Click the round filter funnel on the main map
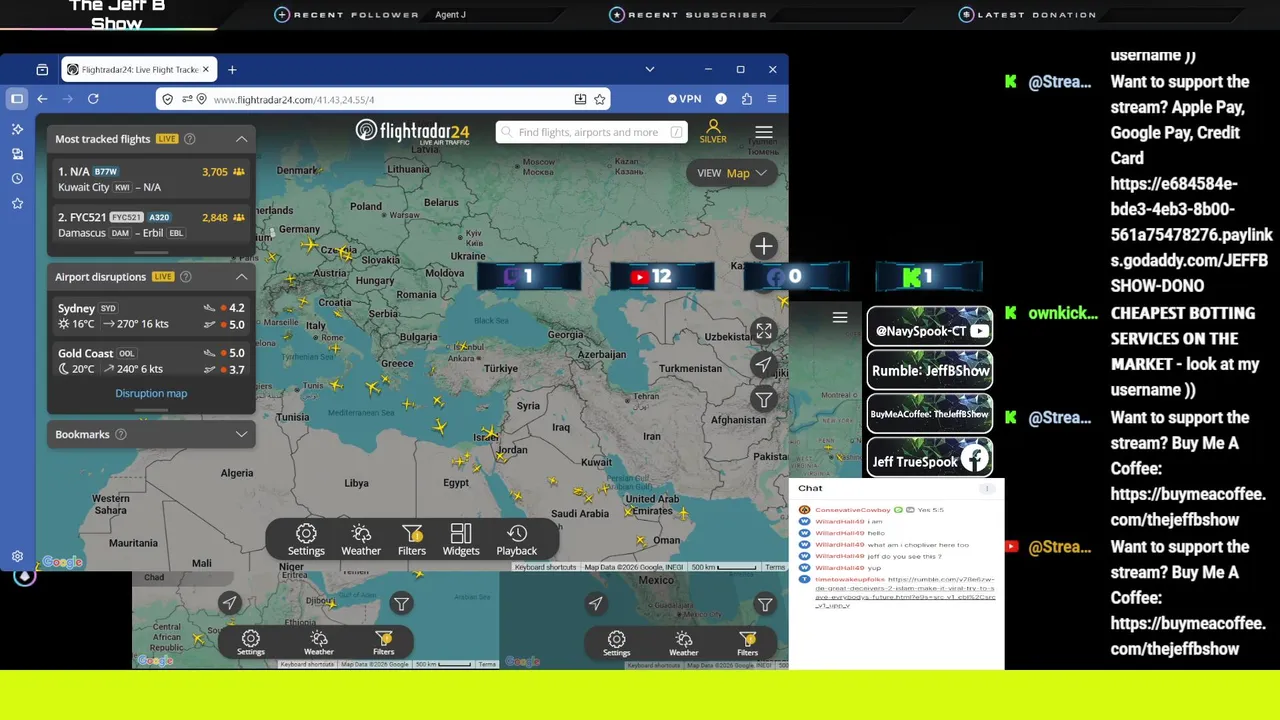 tap(764, 399)
